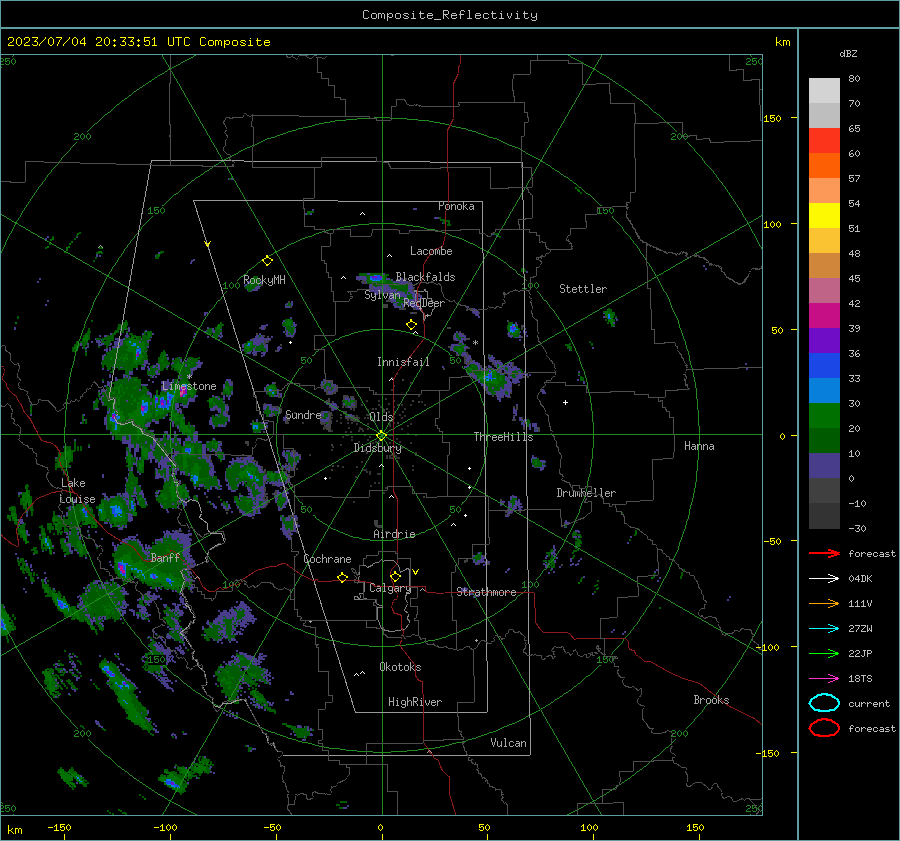The height and width of the screenshot is (841, 900).
Task: Pick the dark orange 57-60 dBZ swatch
Action: point(824,165)
